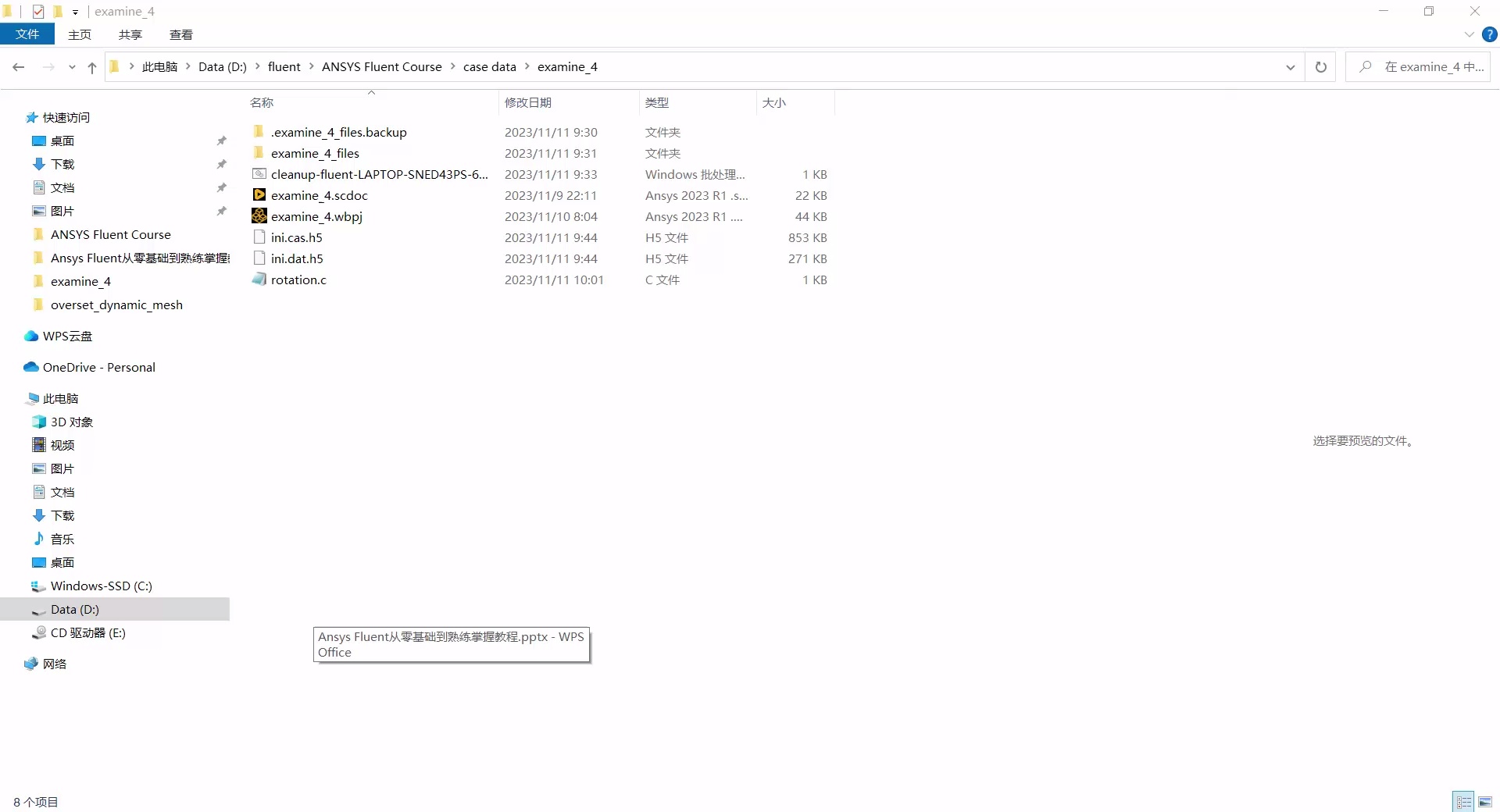
Task: Click the 'case data' breadcrumb segment
Action: pos(489,67)
